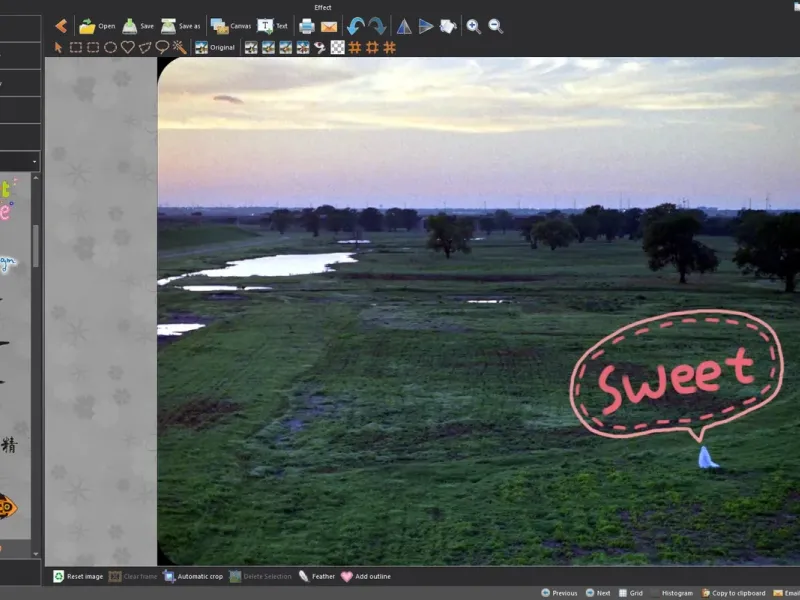Toggle the Grid overlay in status bar
Viewport: 800px width, 600px height.
(629, 593)
